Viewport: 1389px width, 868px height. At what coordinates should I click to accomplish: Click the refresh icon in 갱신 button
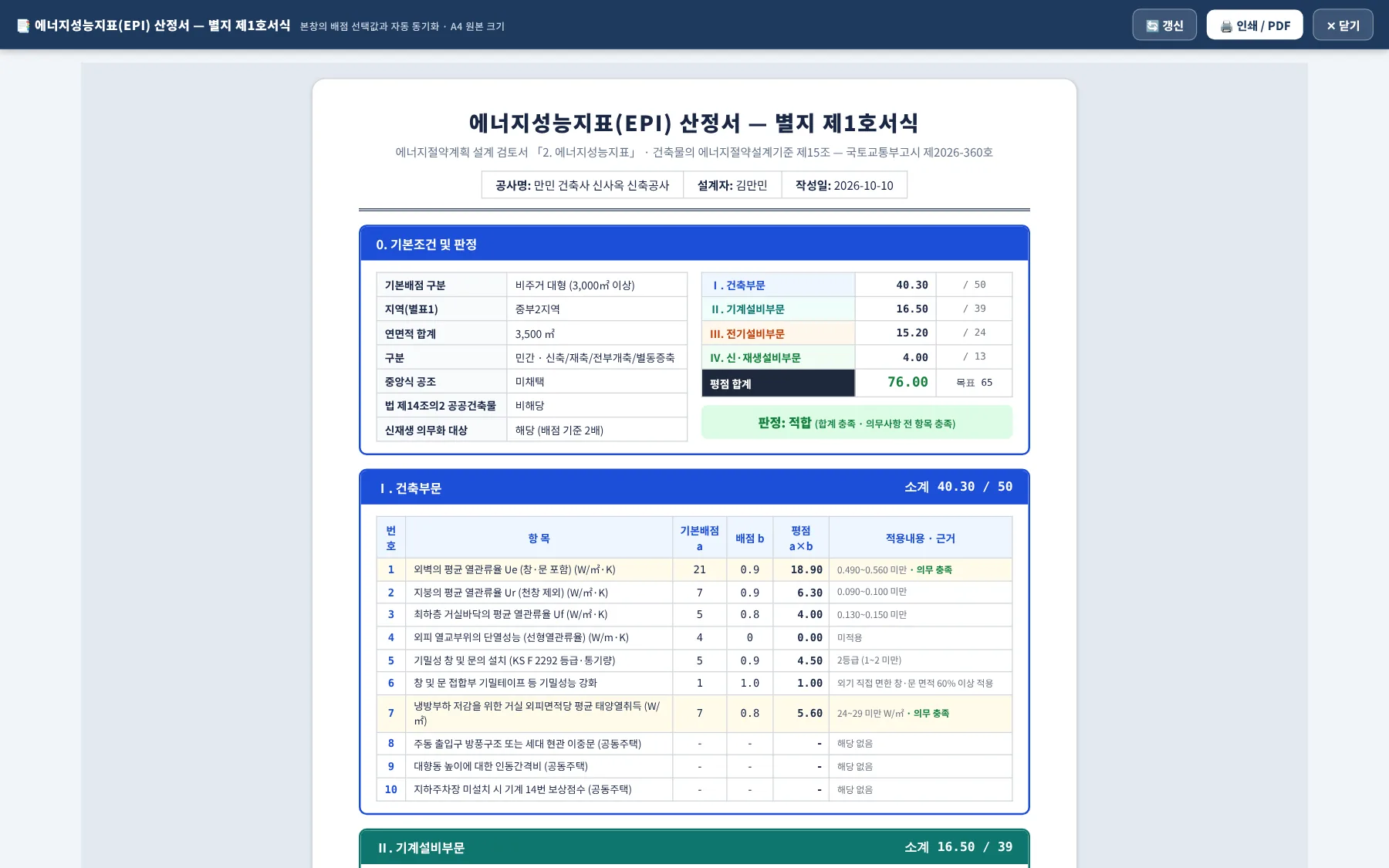click(x=1152, y=25)
